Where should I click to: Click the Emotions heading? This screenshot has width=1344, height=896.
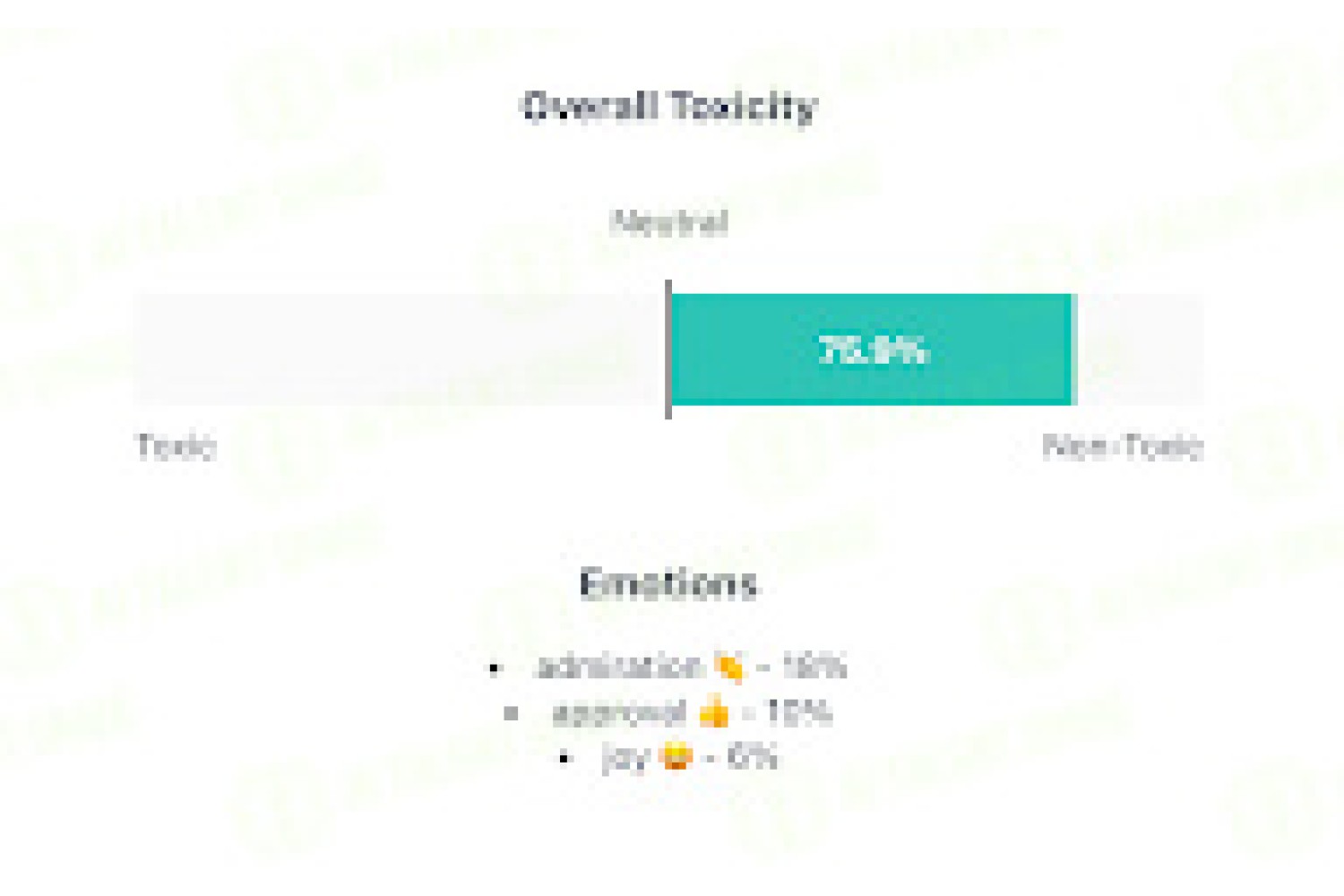[668, 584]
